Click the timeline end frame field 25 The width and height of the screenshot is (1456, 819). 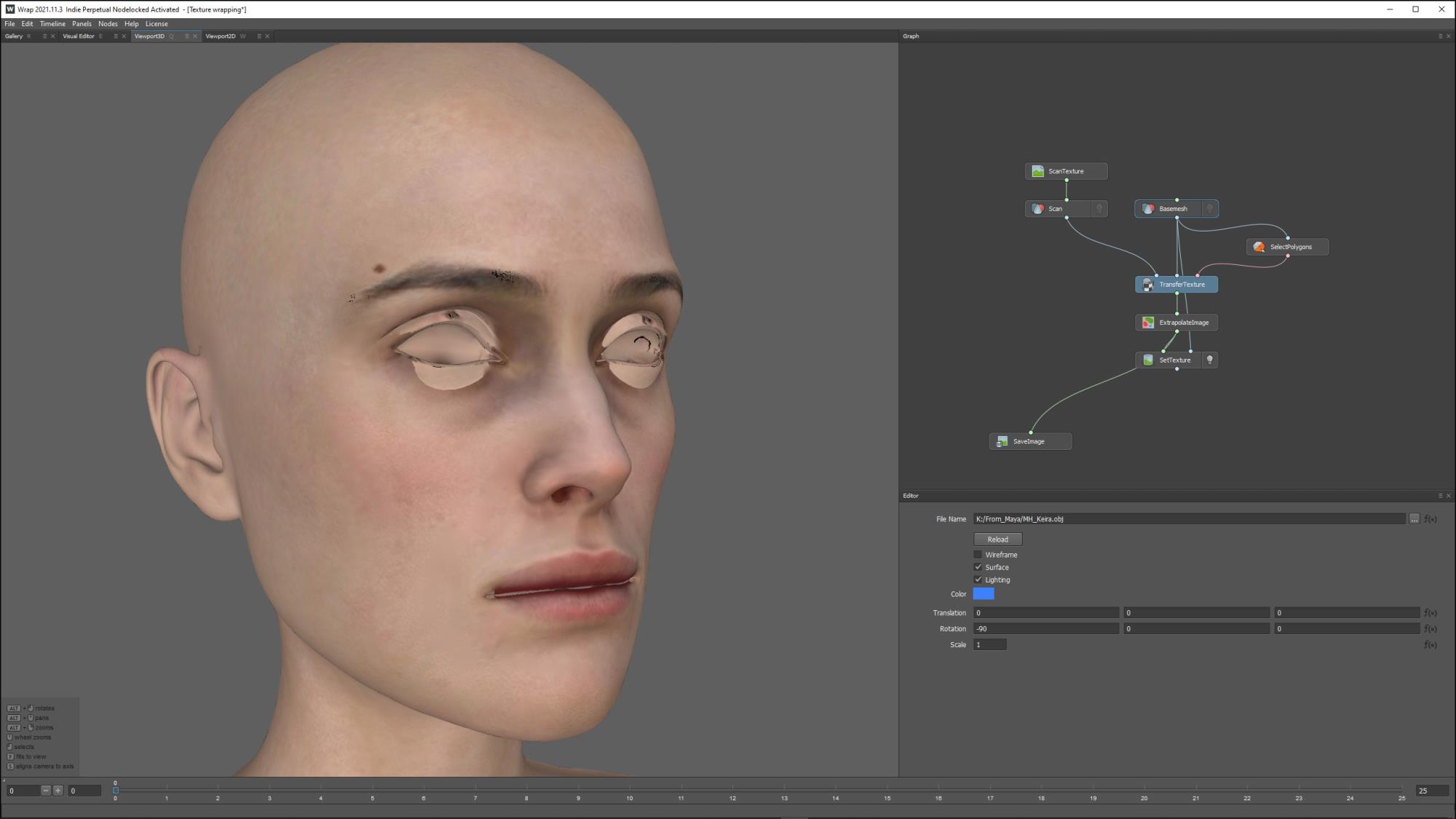coord(1432,791)
